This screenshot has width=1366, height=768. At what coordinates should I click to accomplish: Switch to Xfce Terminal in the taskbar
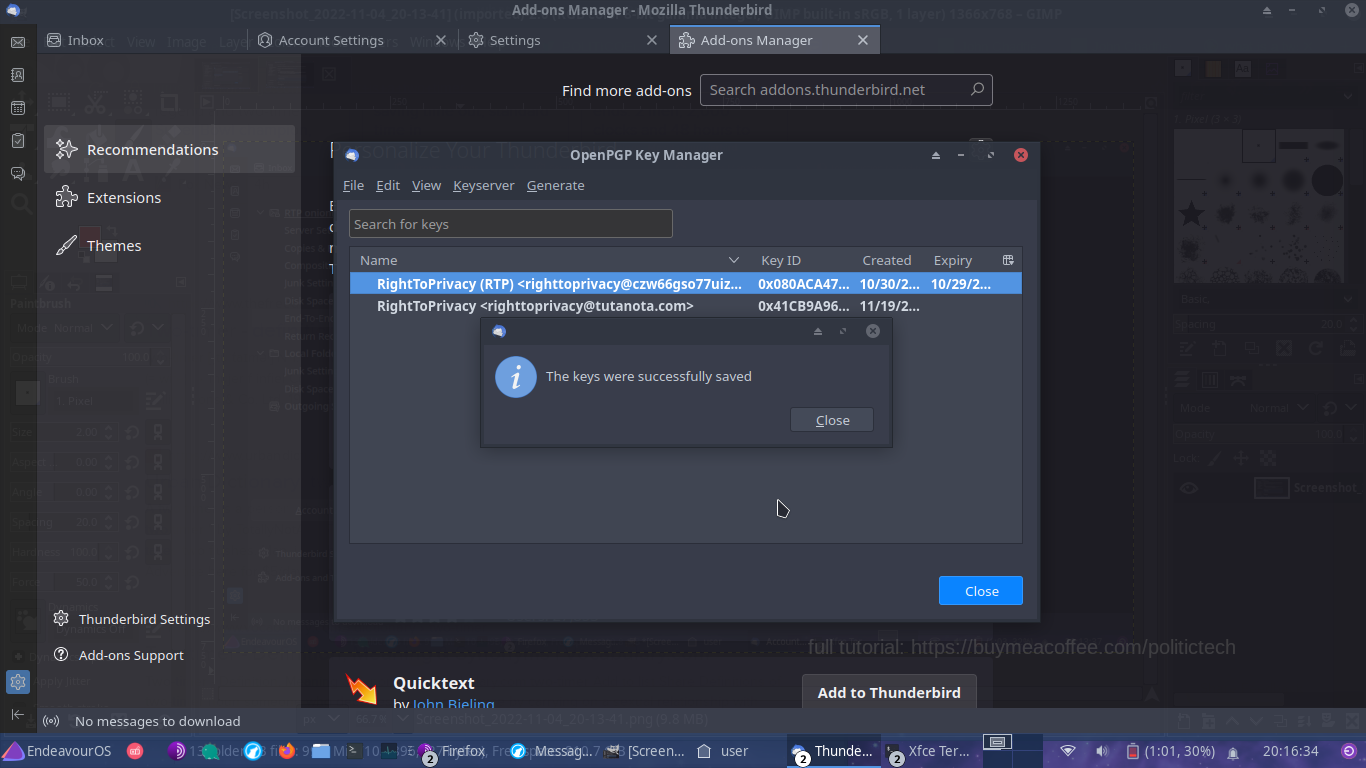tap(927, 751)
